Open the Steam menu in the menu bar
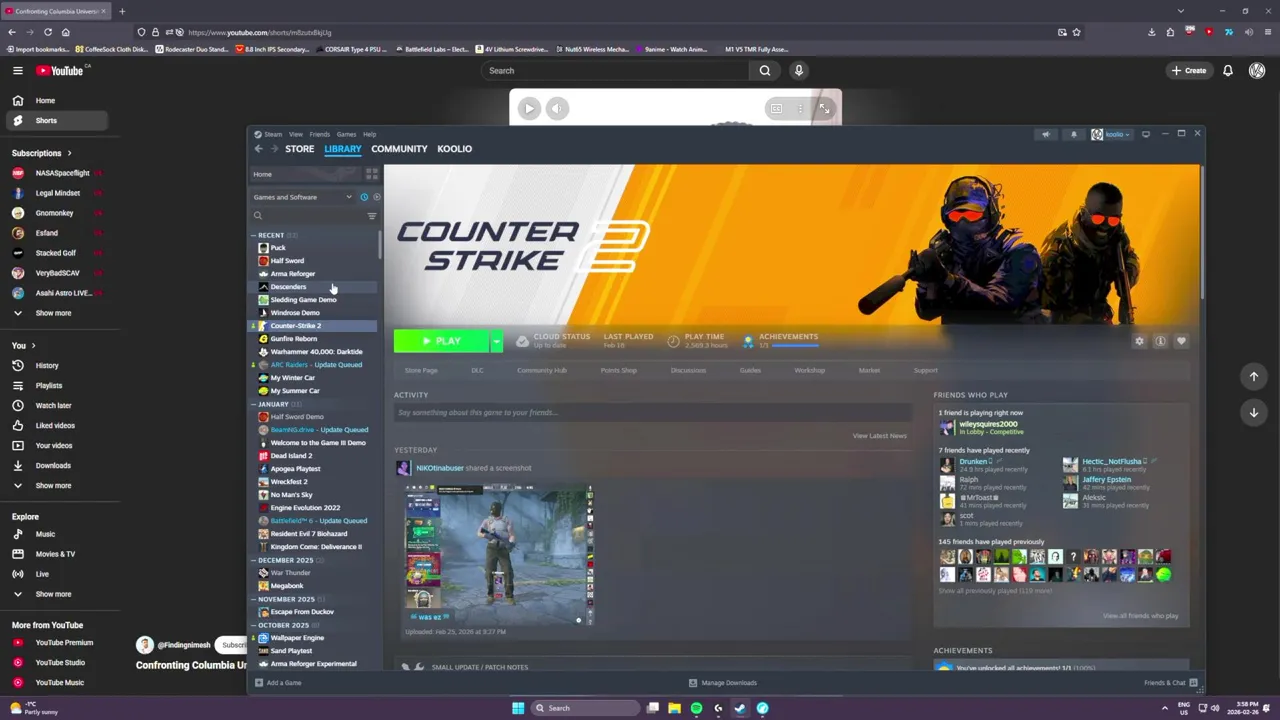The width and height of the screenshot is (1280, 720). pyautogui.click(x=273, y=134)
